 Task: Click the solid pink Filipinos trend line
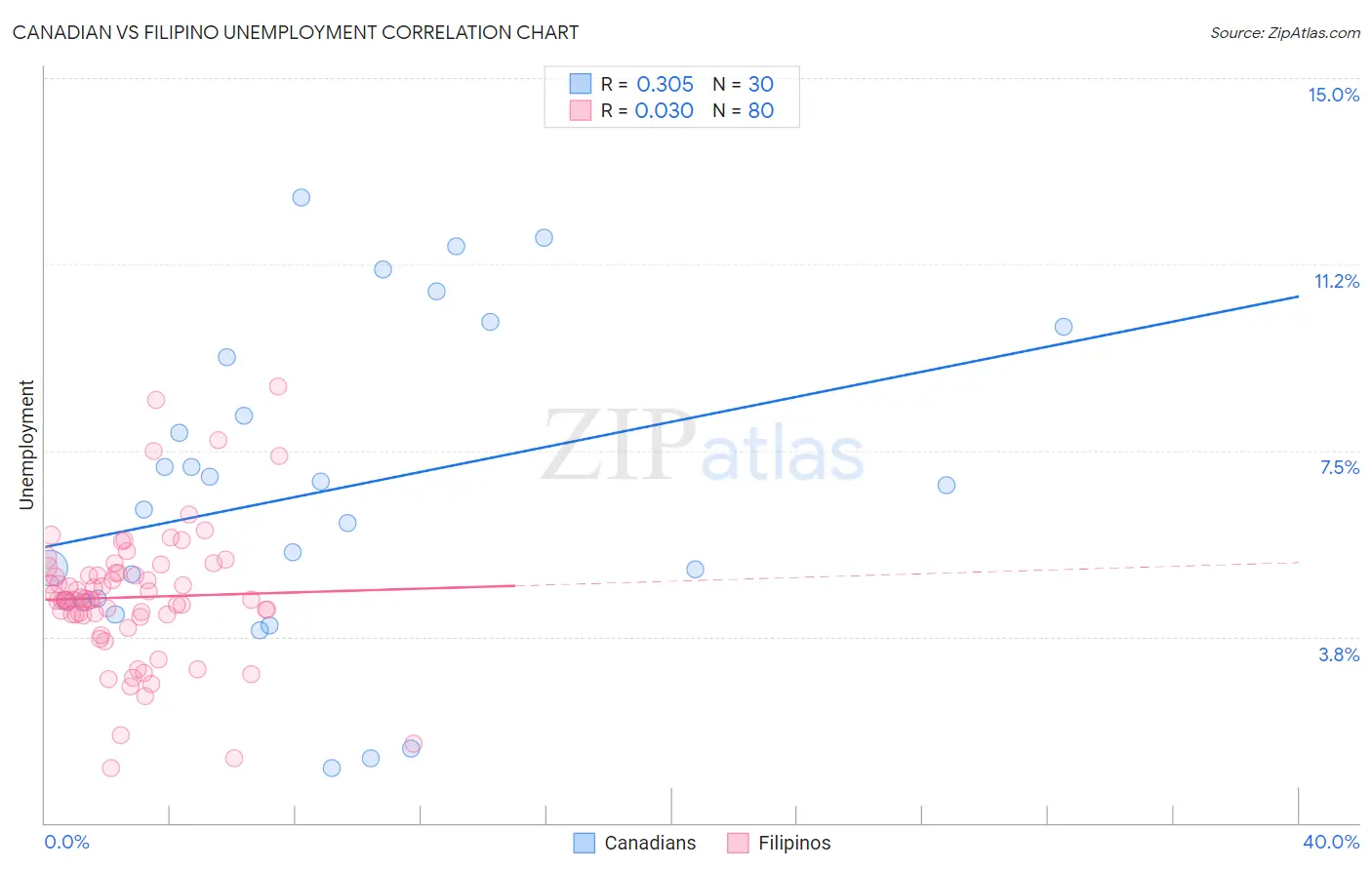point(293,592)
